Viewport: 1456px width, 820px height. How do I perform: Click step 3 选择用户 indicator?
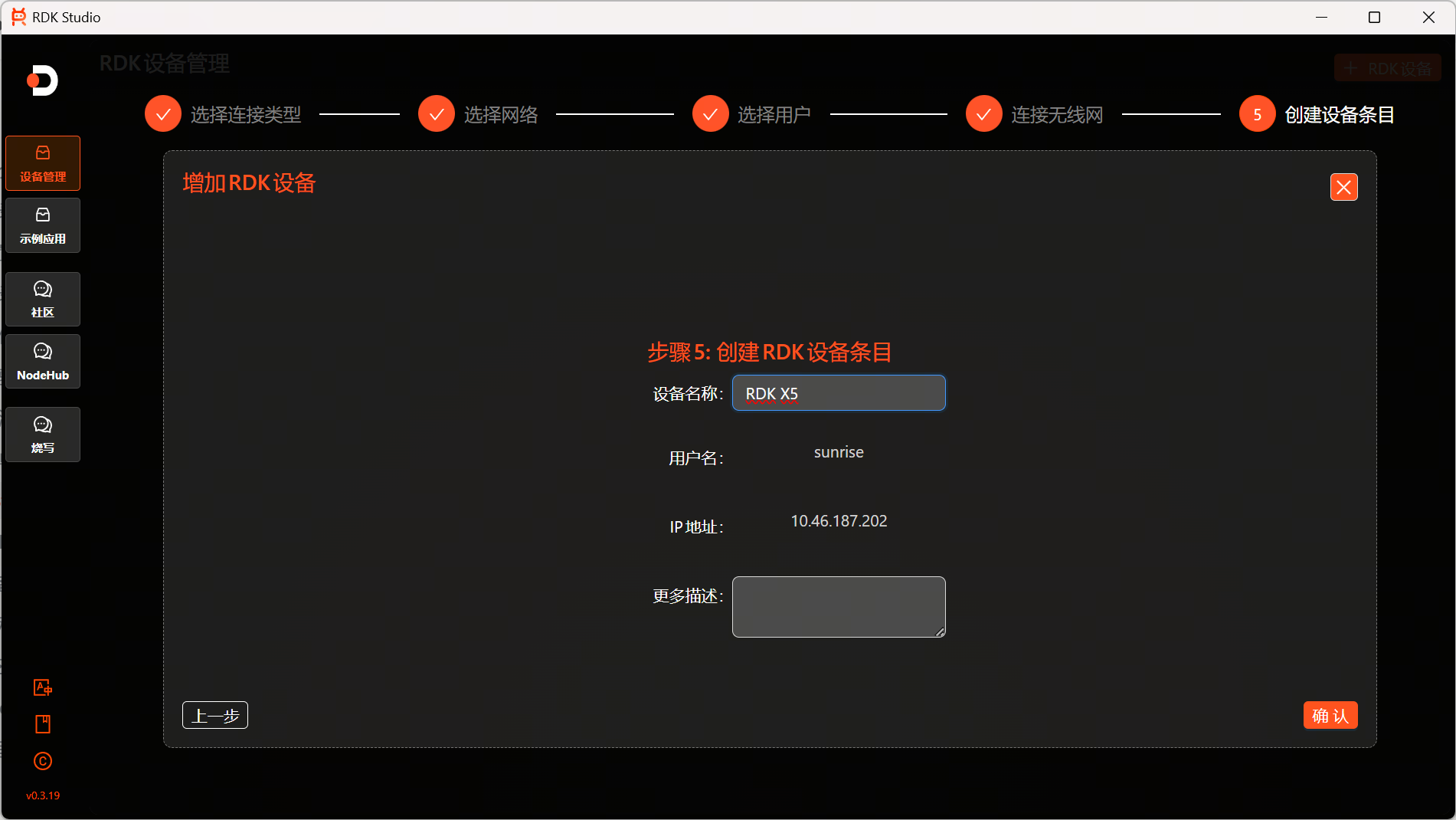pyautogui.click(x=710, y=113)
